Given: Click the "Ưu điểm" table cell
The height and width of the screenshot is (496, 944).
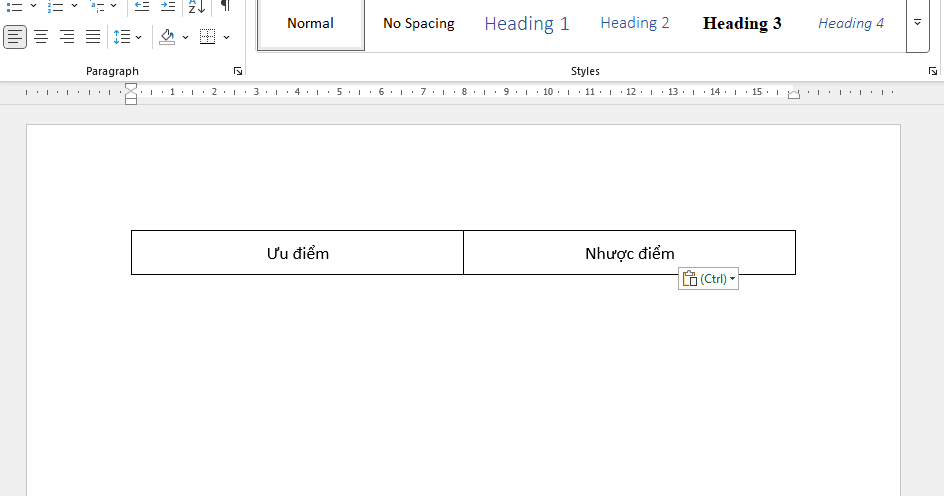Looking at the screenshot, I should point(297,253).
